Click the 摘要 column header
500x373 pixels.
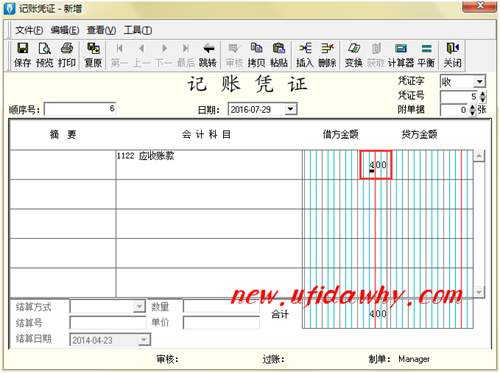[63, 134]
